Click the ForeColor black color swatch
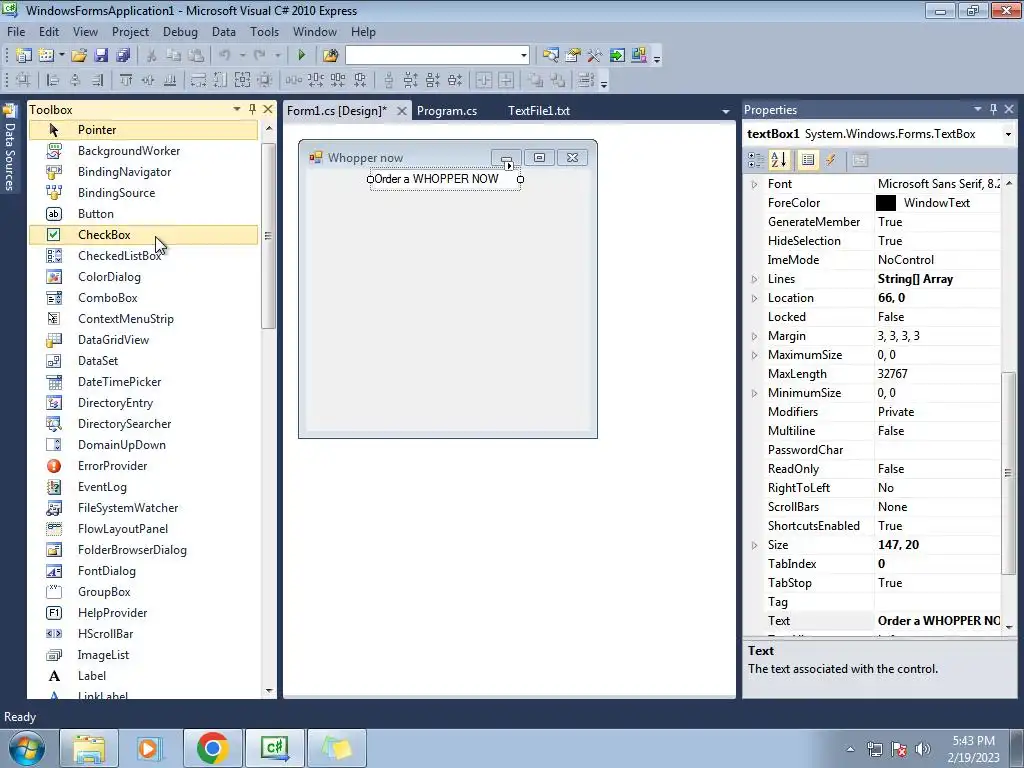 (x=886, y=203)
